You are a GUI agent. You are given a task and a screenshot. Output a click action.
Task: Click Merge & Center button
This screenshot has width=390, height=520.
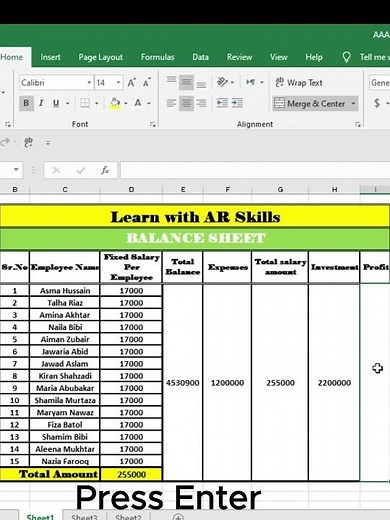(x=309, y=104)
